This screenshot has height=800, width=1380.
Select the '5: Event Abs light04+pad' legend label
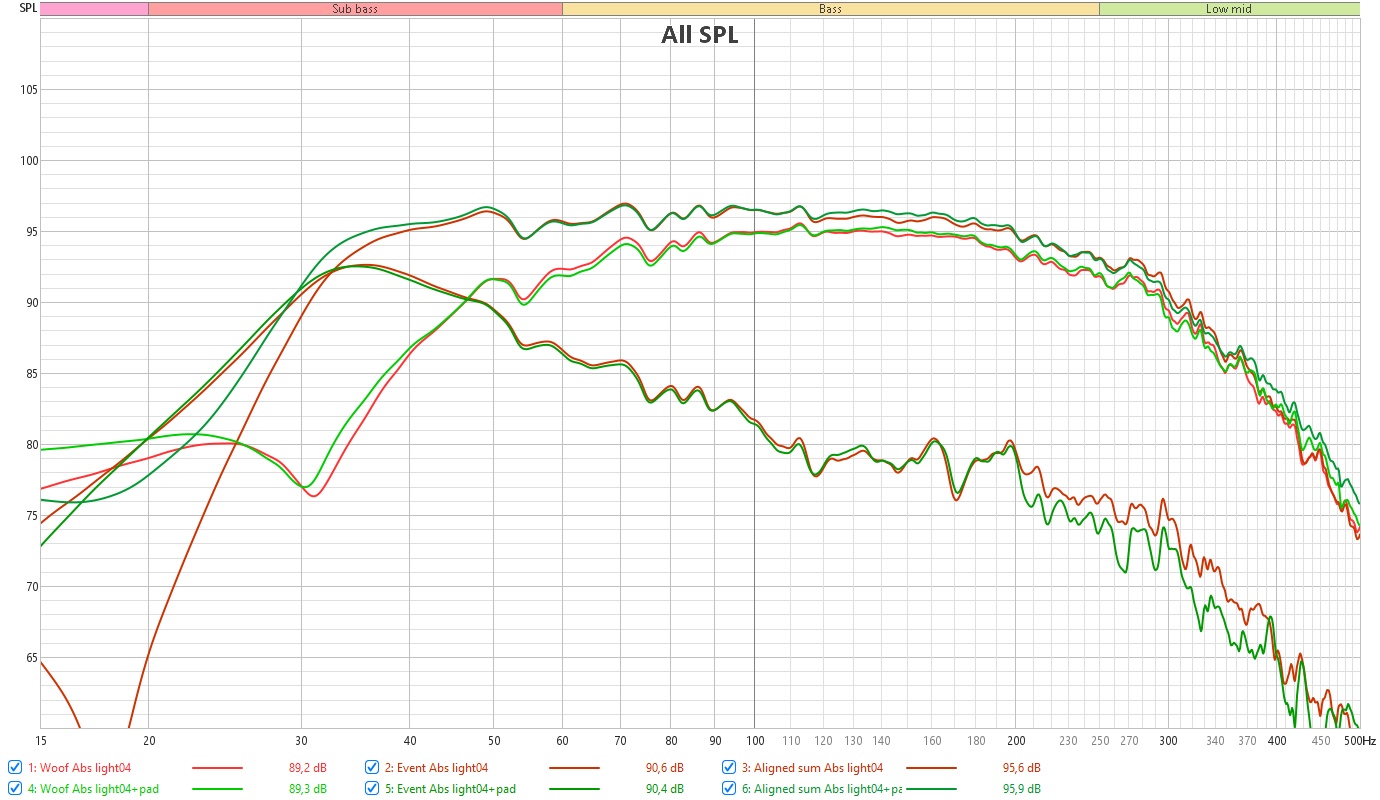pos(450,789)
